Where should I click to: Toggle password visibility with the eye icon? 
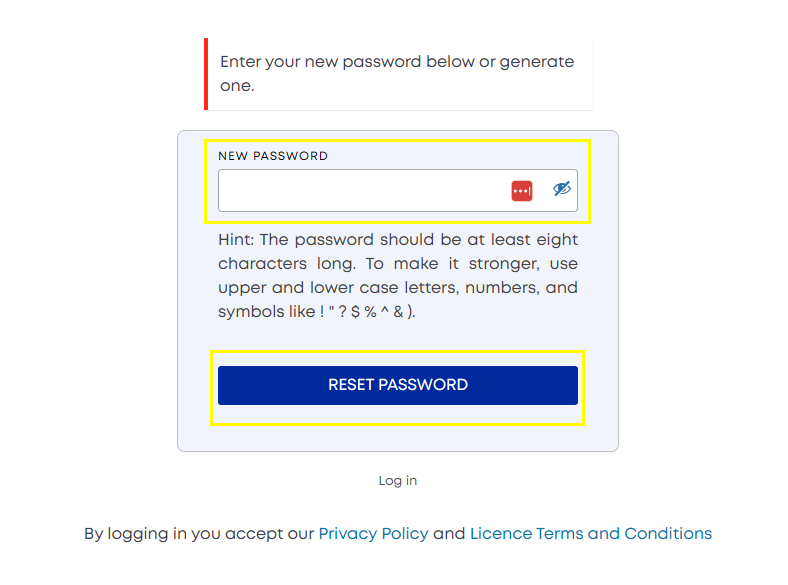point(562,189)
